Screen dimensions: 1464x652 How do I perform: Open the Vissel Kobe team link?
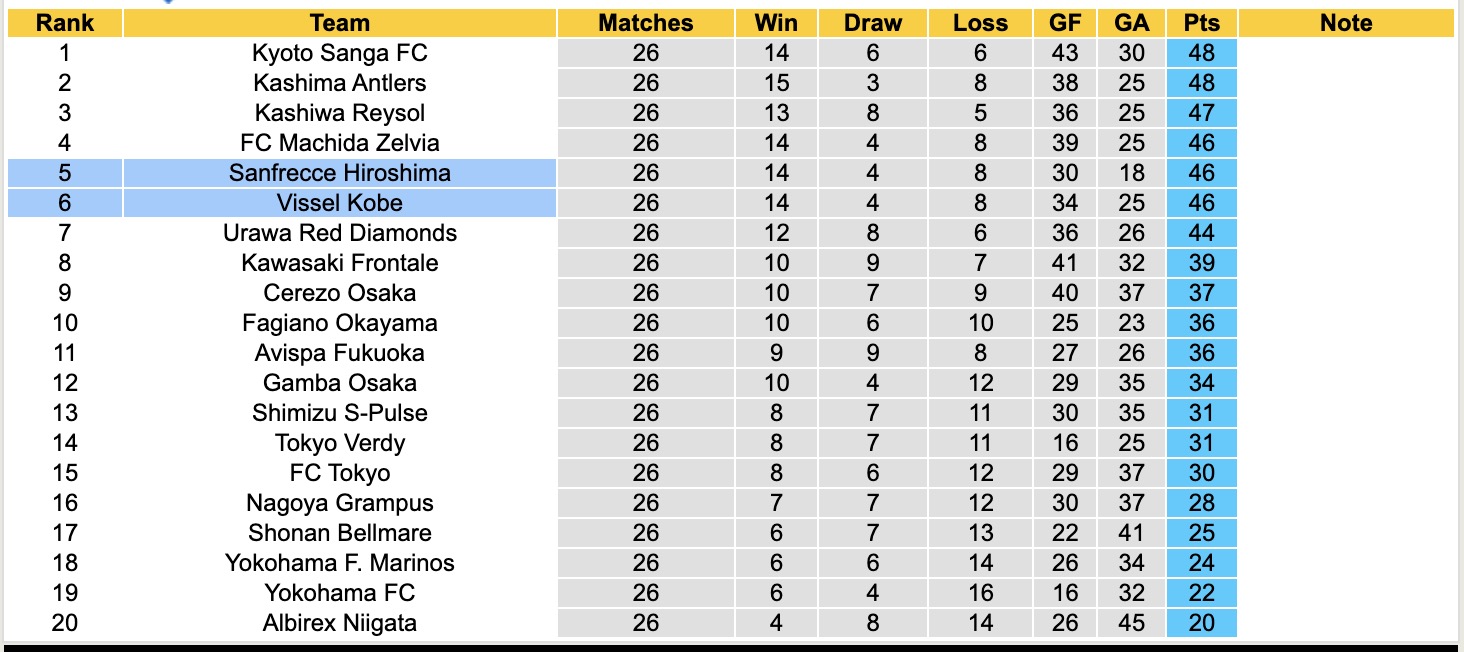340,203
